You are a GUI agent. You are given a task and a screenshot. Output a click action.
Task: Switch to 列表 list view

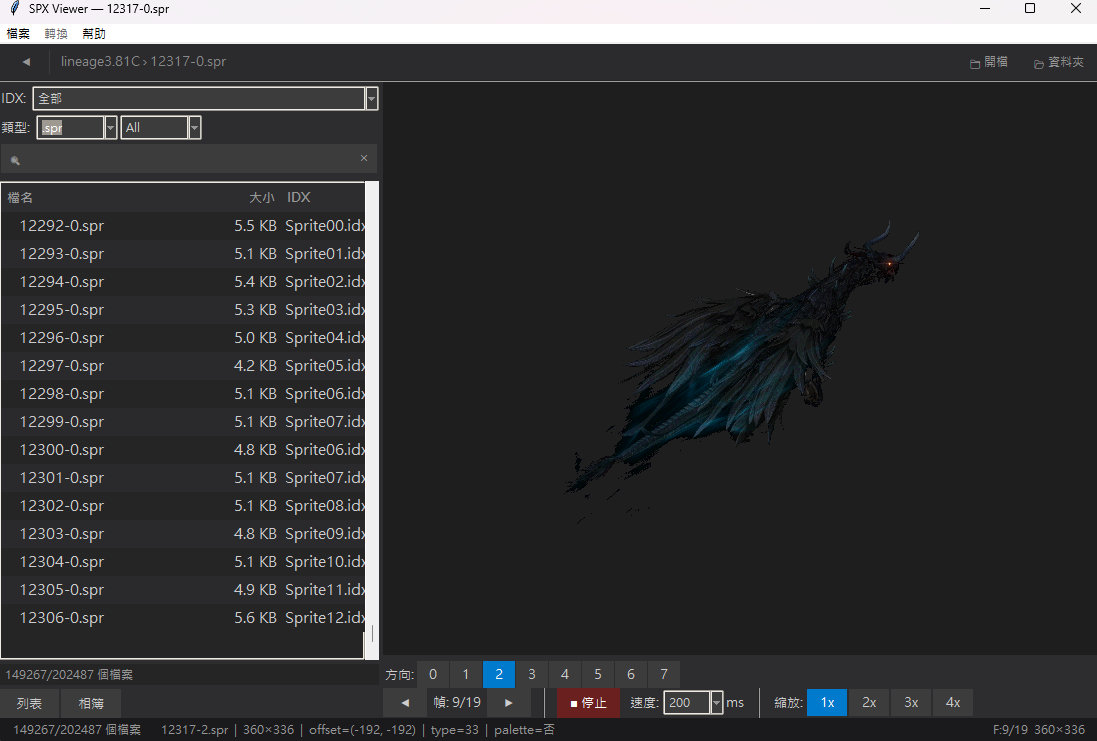(29, 703)
